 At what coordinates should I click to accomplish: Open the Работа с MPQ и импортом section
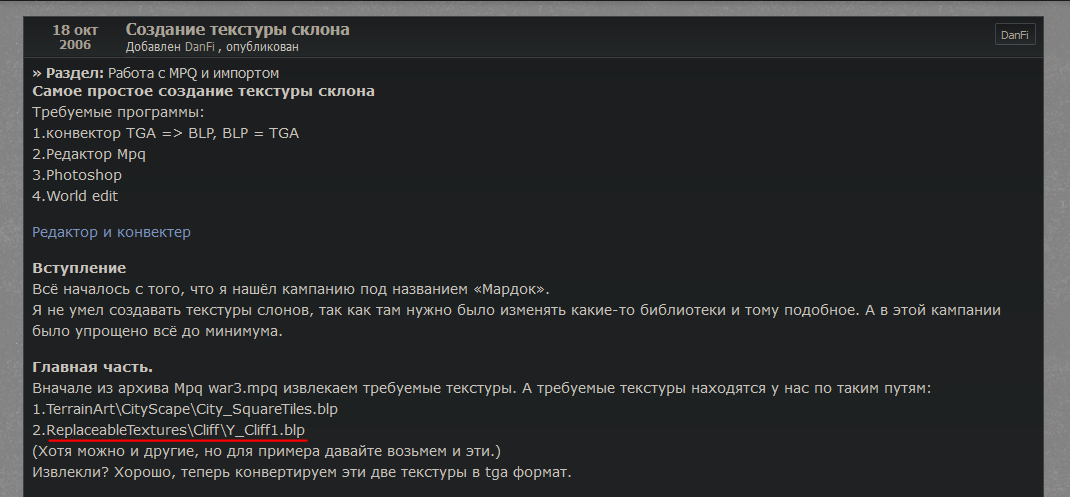click(193, 73)
